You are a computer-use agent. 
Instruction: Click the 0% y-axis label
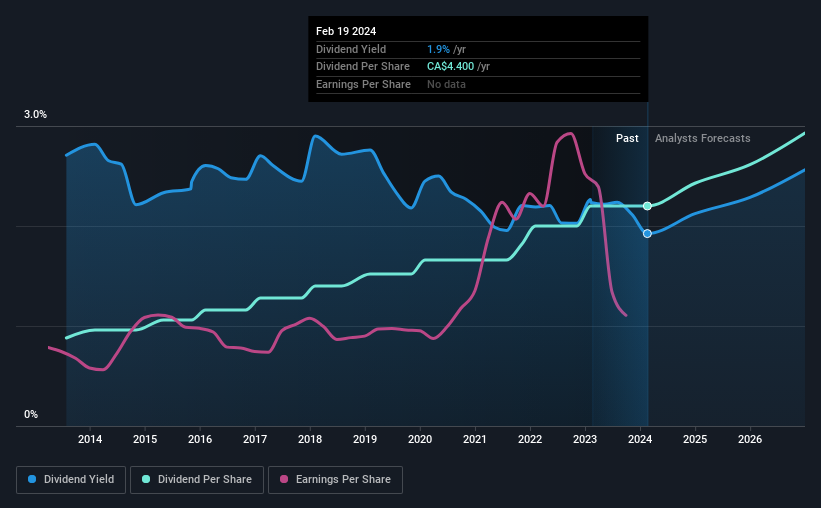31,414
